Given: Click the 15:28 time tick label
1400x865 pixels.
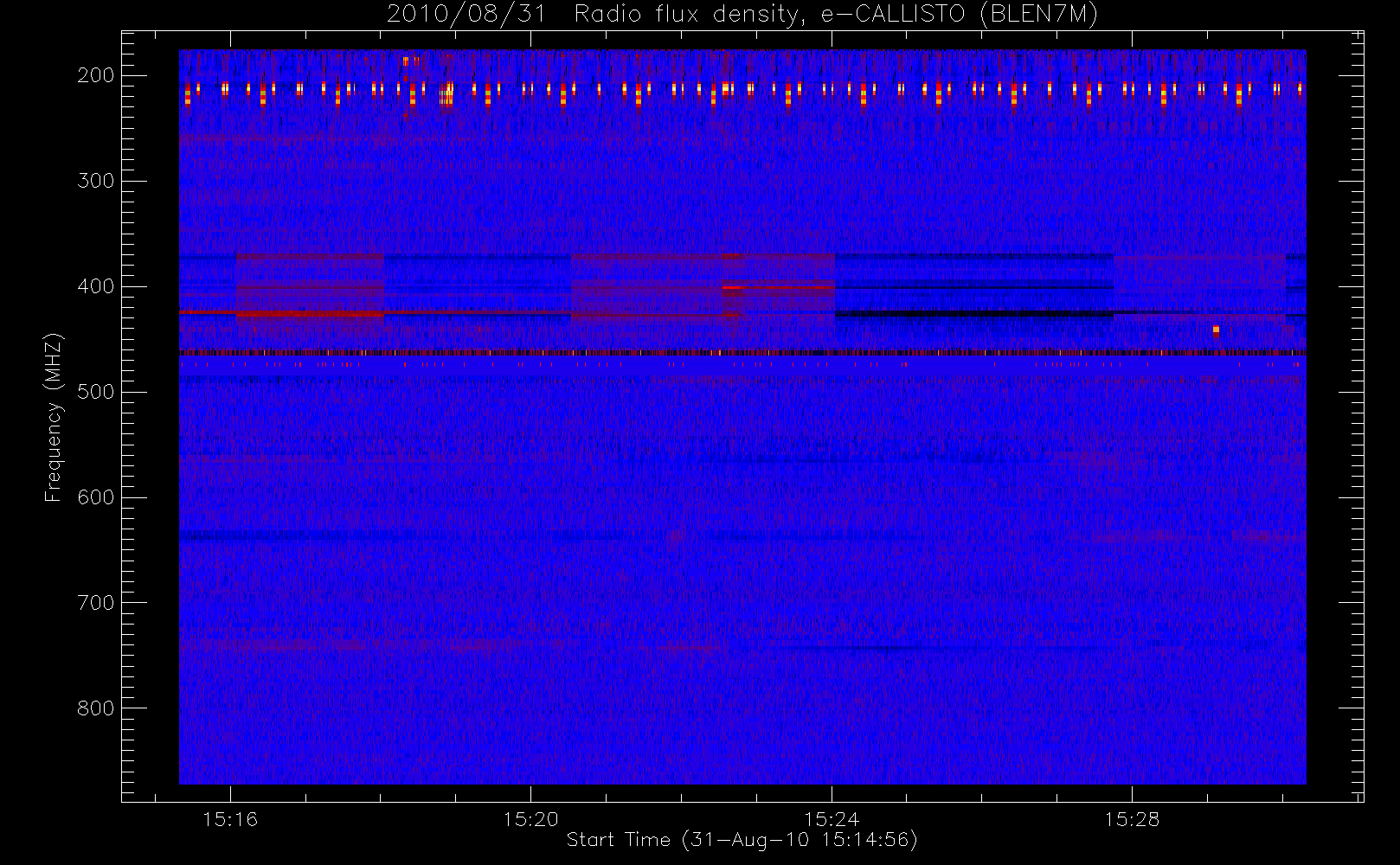Looking at the screenshot, I should tap(1132, 819).
